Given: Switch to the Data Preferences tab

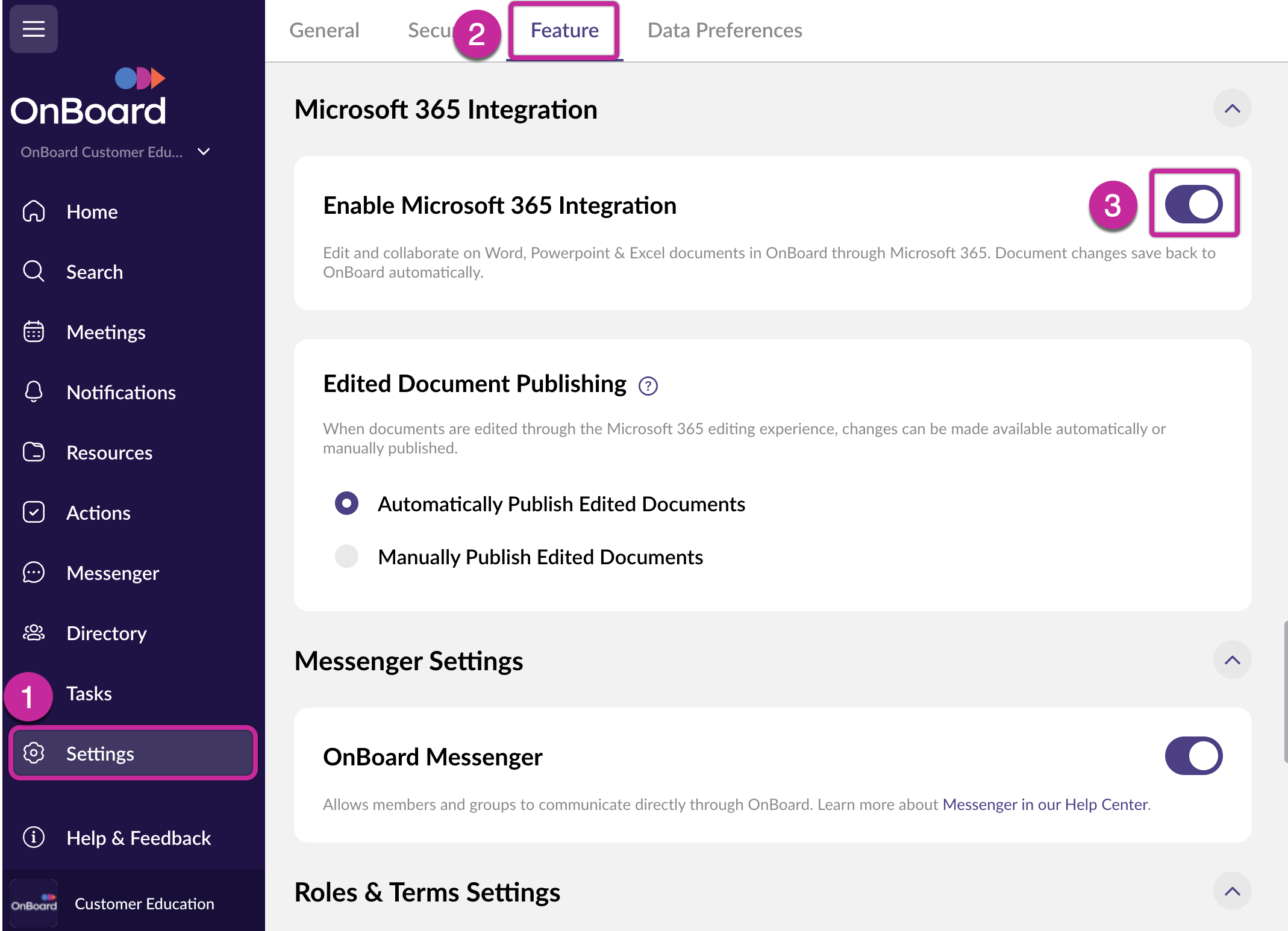Looking at the screenshot, I should click(725, 30).
